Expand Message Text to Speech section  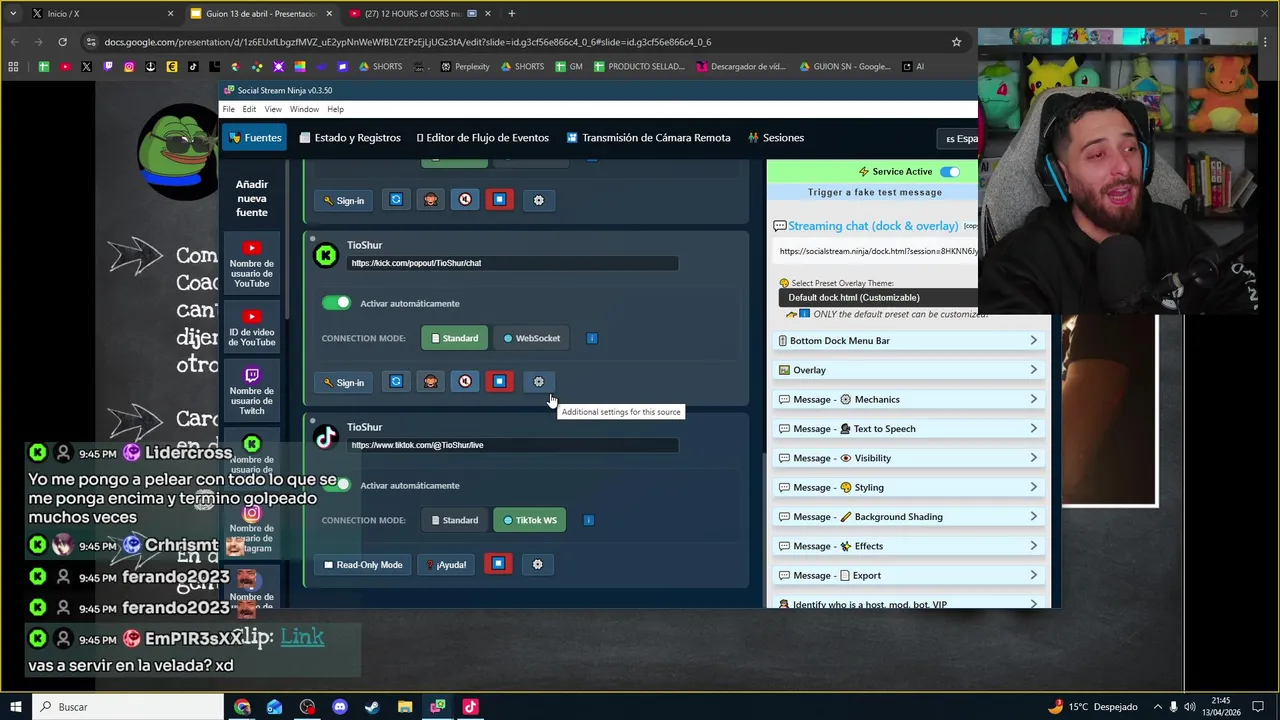[909, 429]
